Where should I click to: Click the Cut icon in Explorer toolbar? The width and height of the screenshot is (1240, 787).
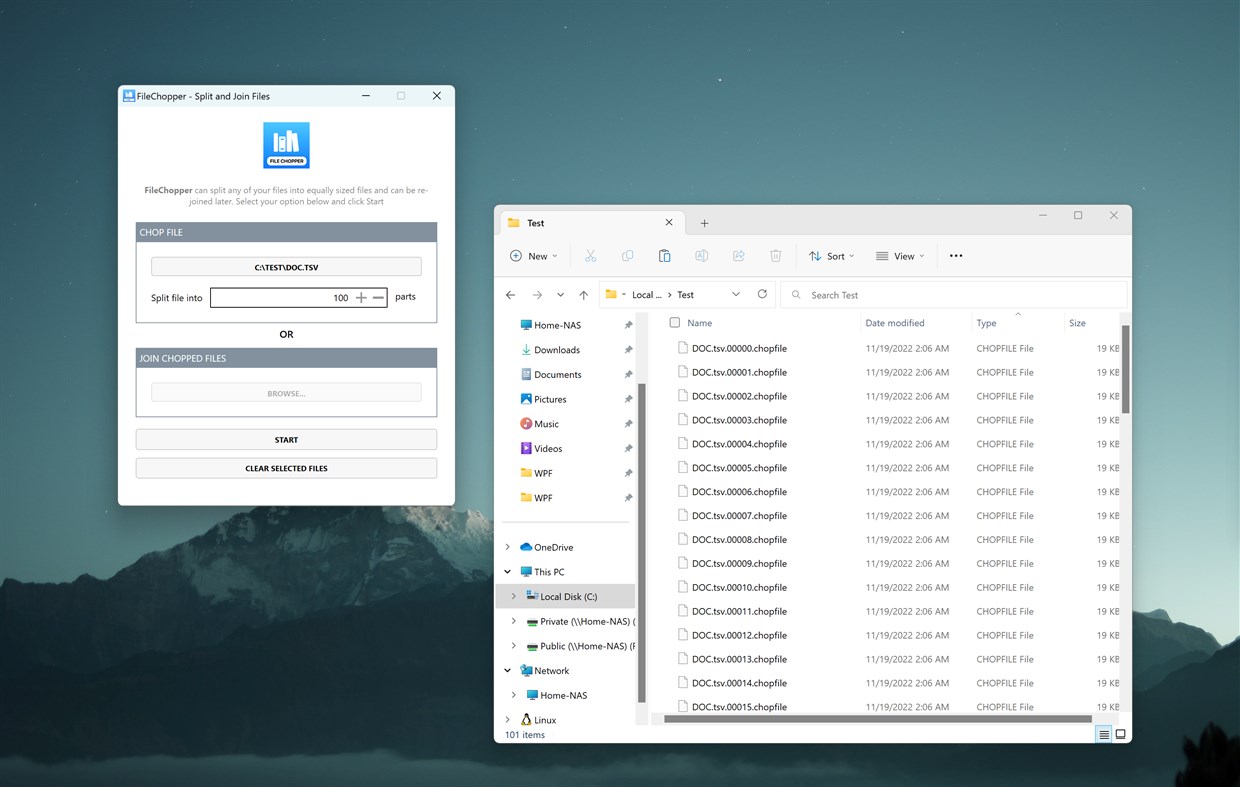590,256
